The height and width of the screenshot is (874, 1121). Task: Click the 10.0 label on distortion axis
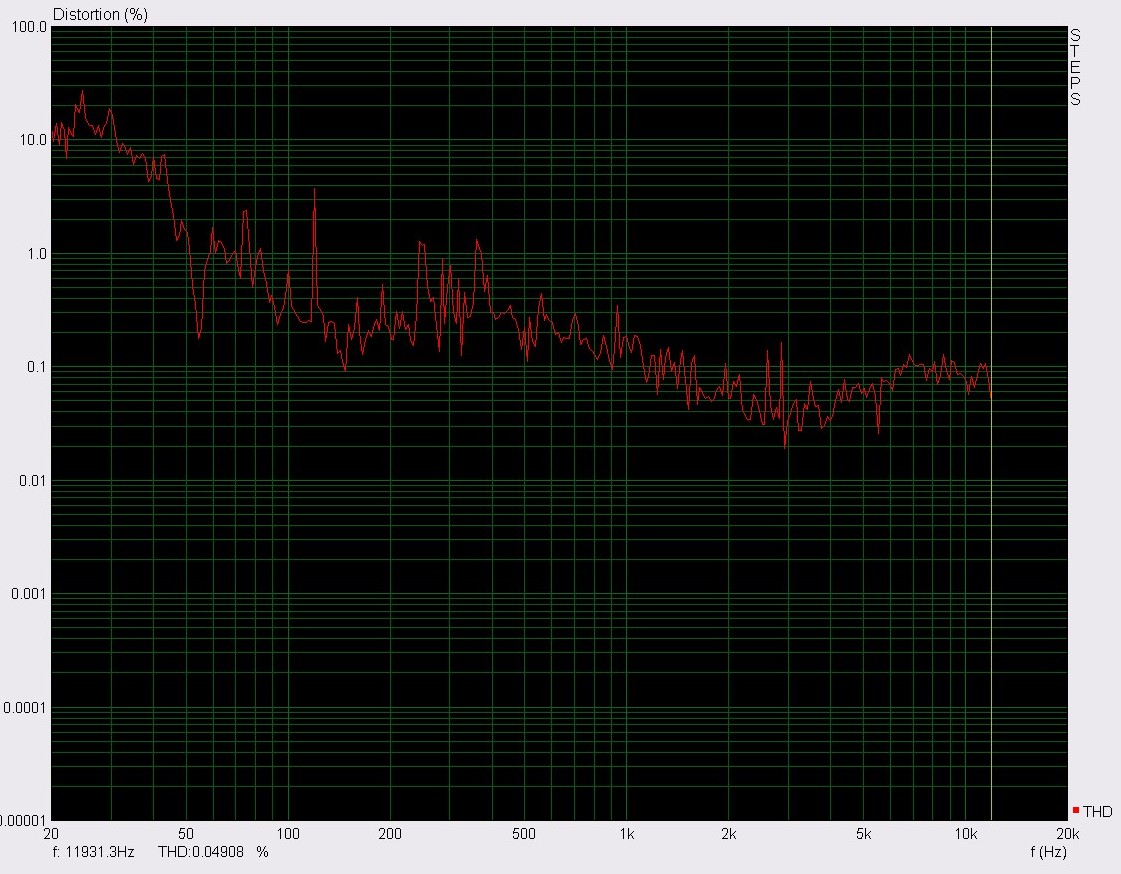33,140
